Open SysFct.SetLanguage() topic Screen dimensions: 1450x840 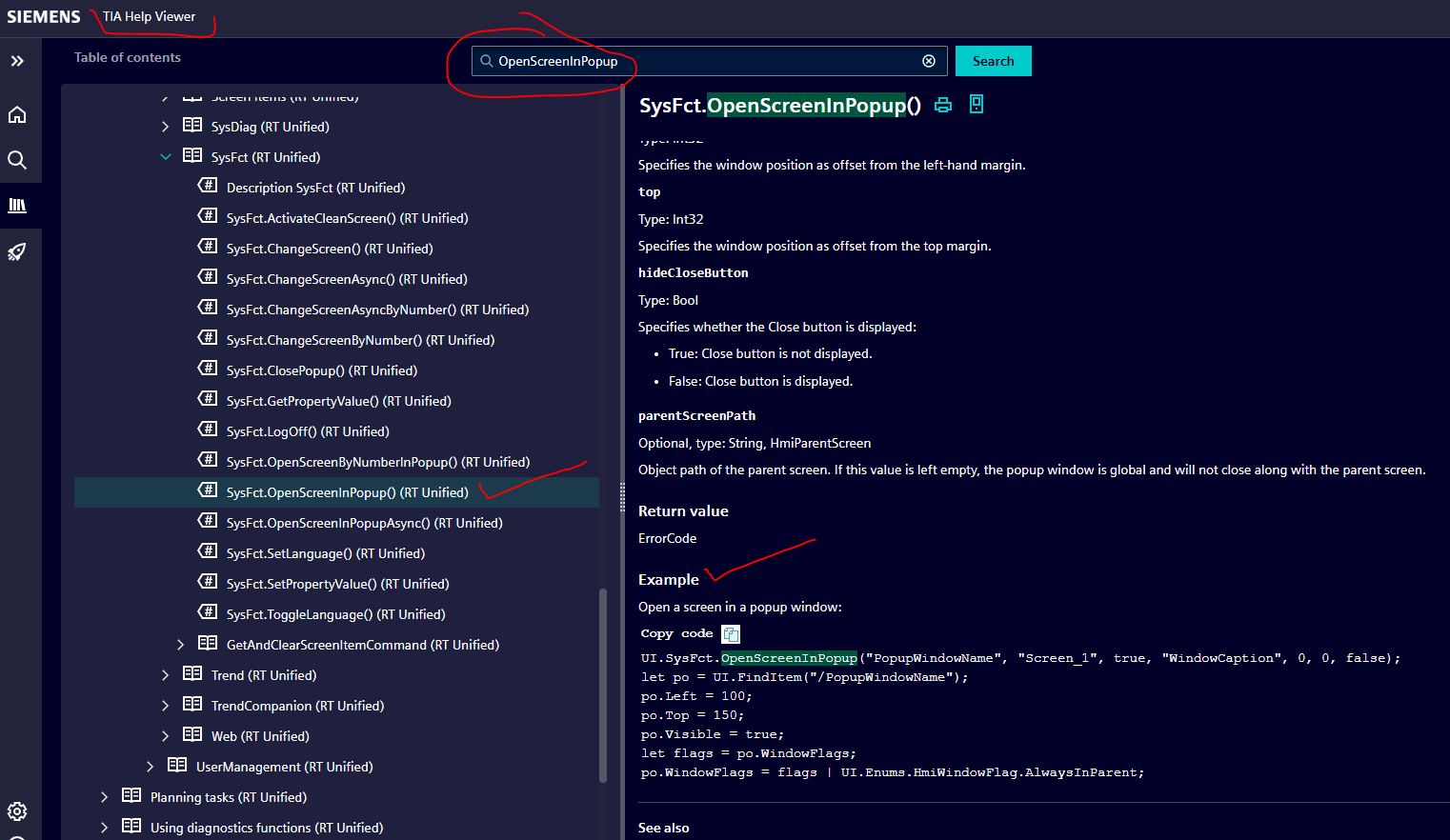(326, 553)
